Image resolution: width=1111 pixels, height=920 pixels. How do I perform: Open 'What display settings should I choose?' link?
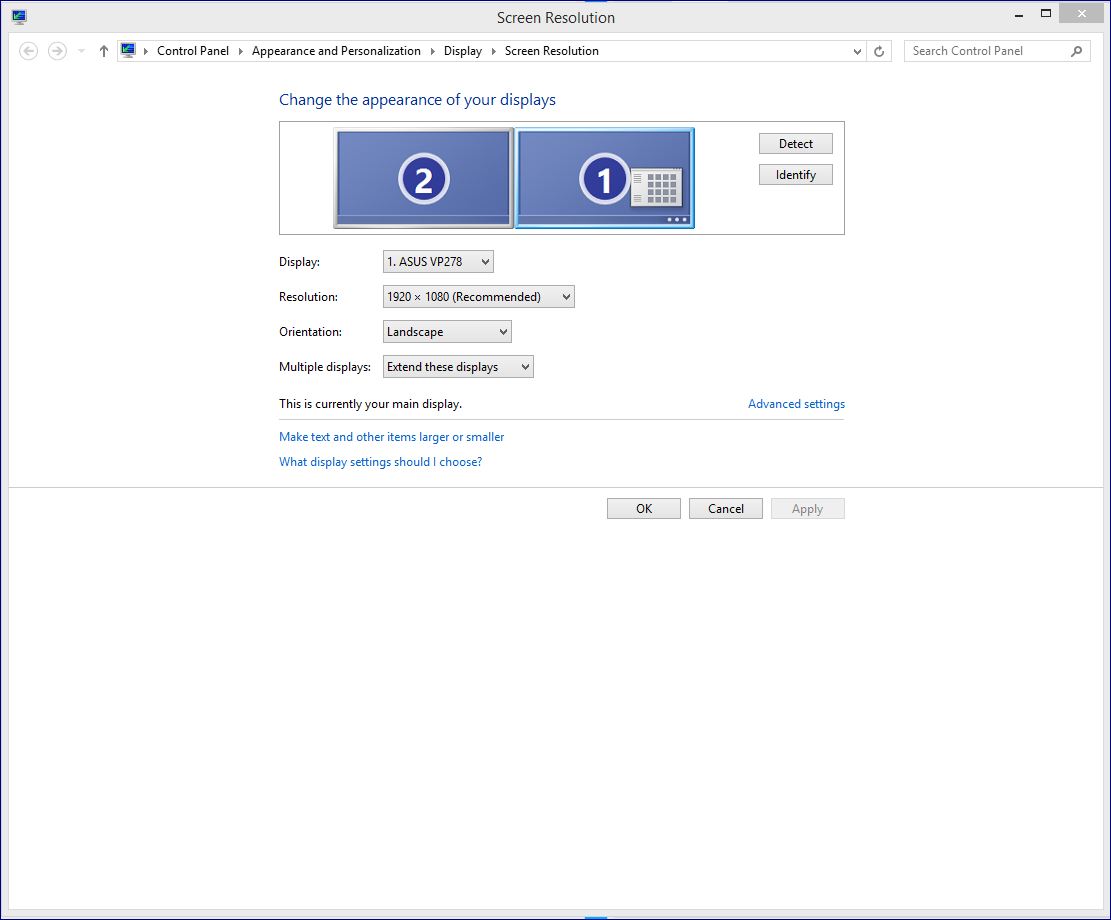point(380,461)
